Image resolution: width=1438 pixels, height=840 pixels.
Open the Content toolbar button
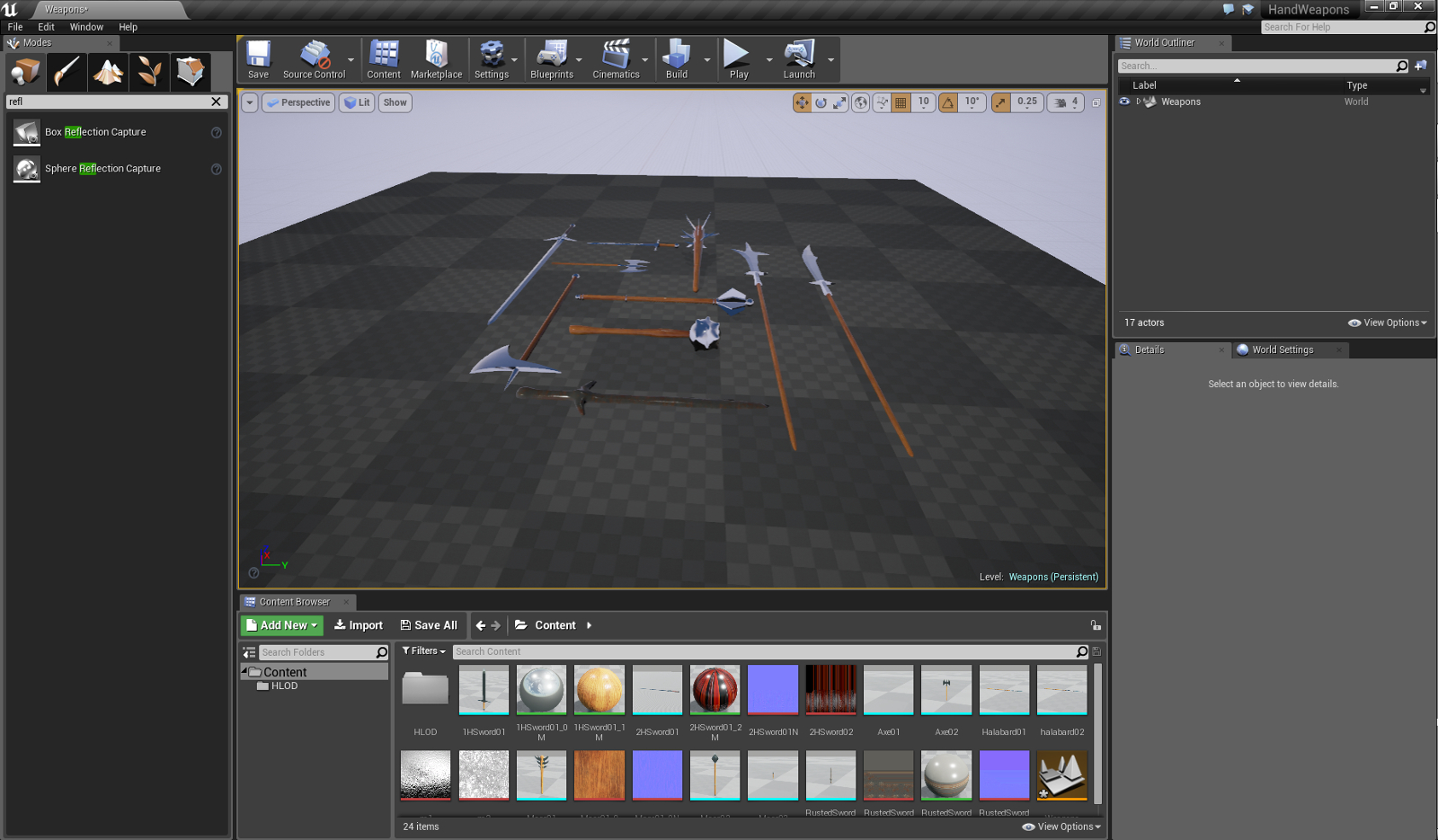[x=384, y=59]
